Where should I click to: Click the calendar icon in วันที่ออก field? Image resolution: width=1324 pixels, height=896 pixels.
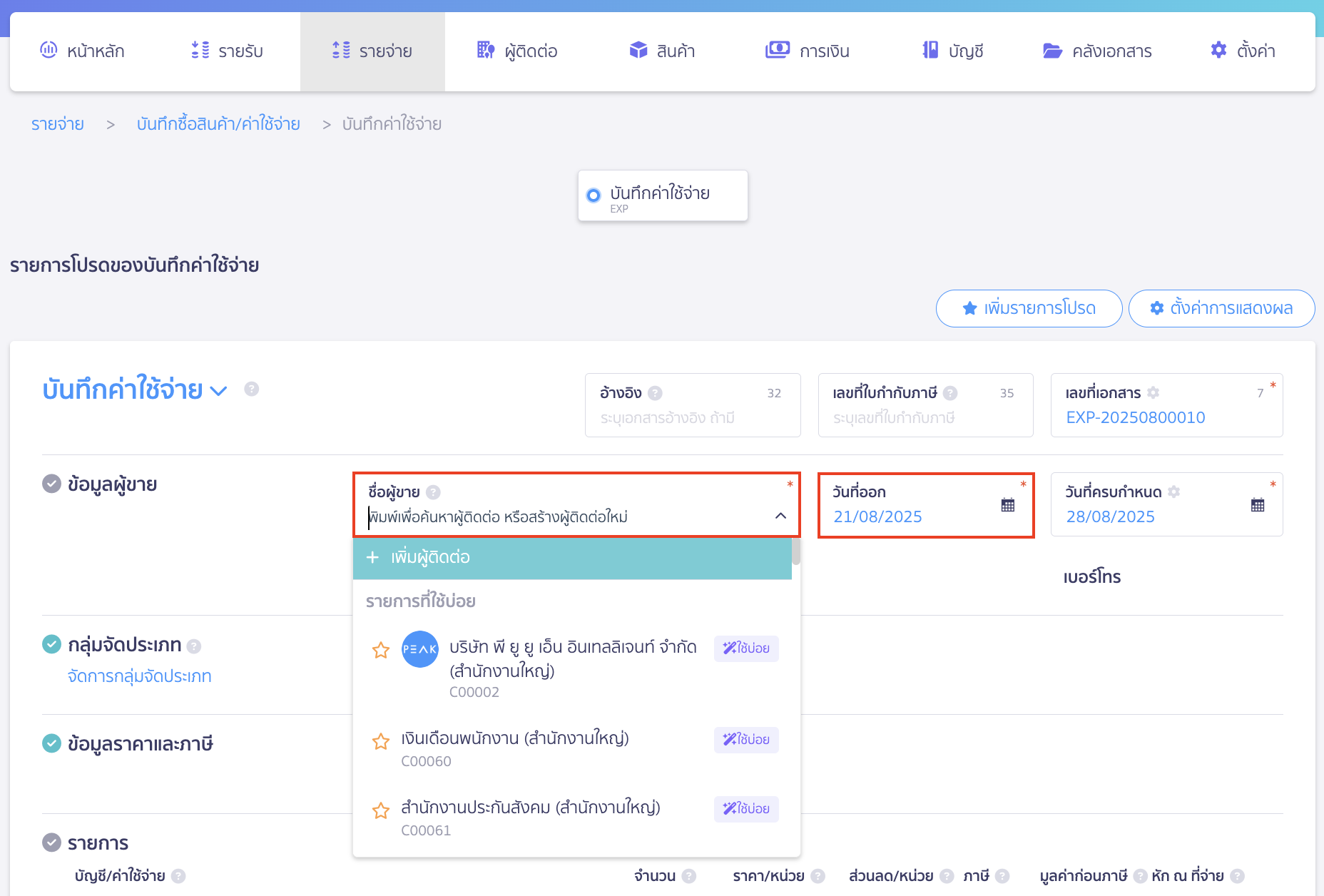pos(1007,504)
